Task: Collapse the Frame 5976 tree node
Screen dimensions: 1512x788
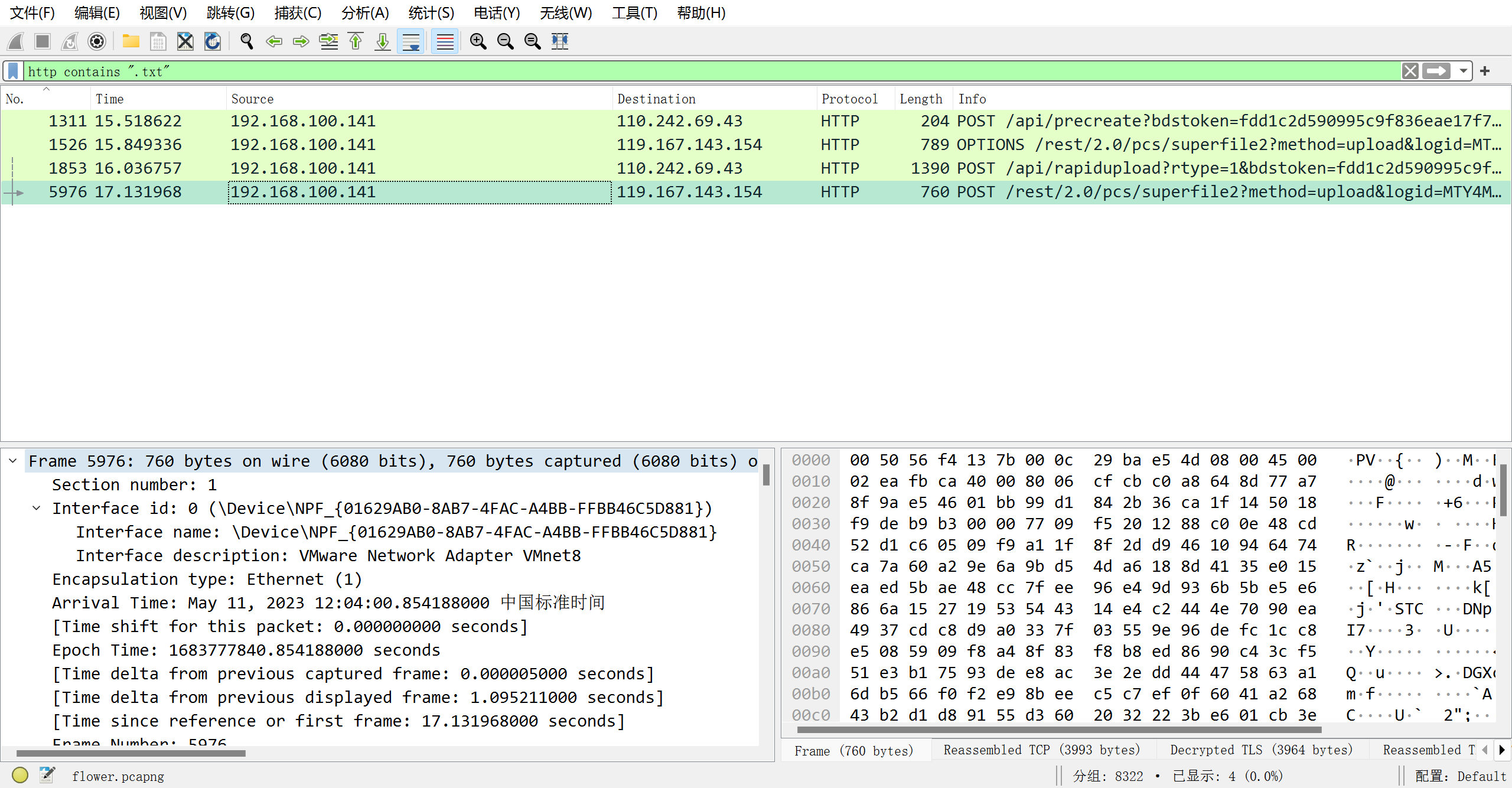Action: pos(13,461)
